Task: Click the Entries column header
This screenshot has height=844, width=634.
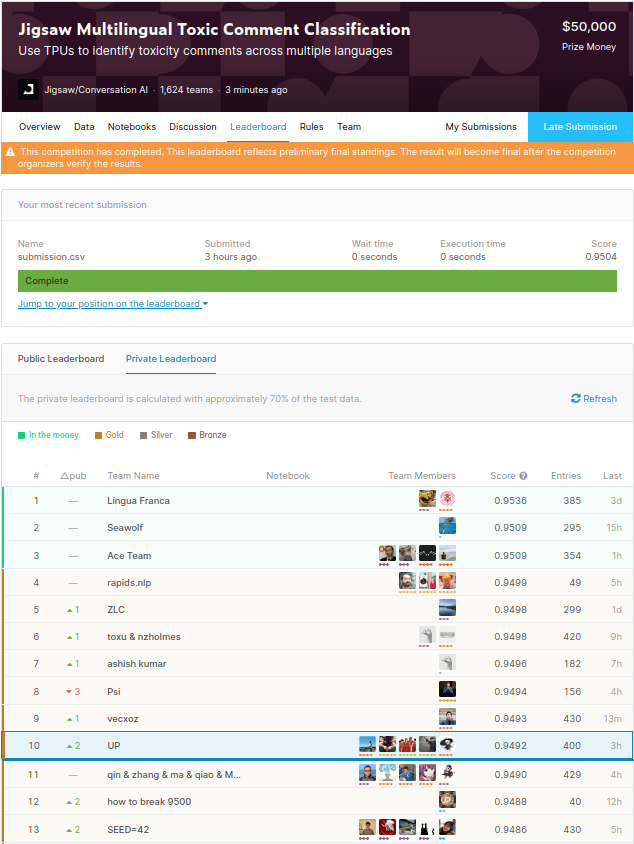Action: click(566, 476)
